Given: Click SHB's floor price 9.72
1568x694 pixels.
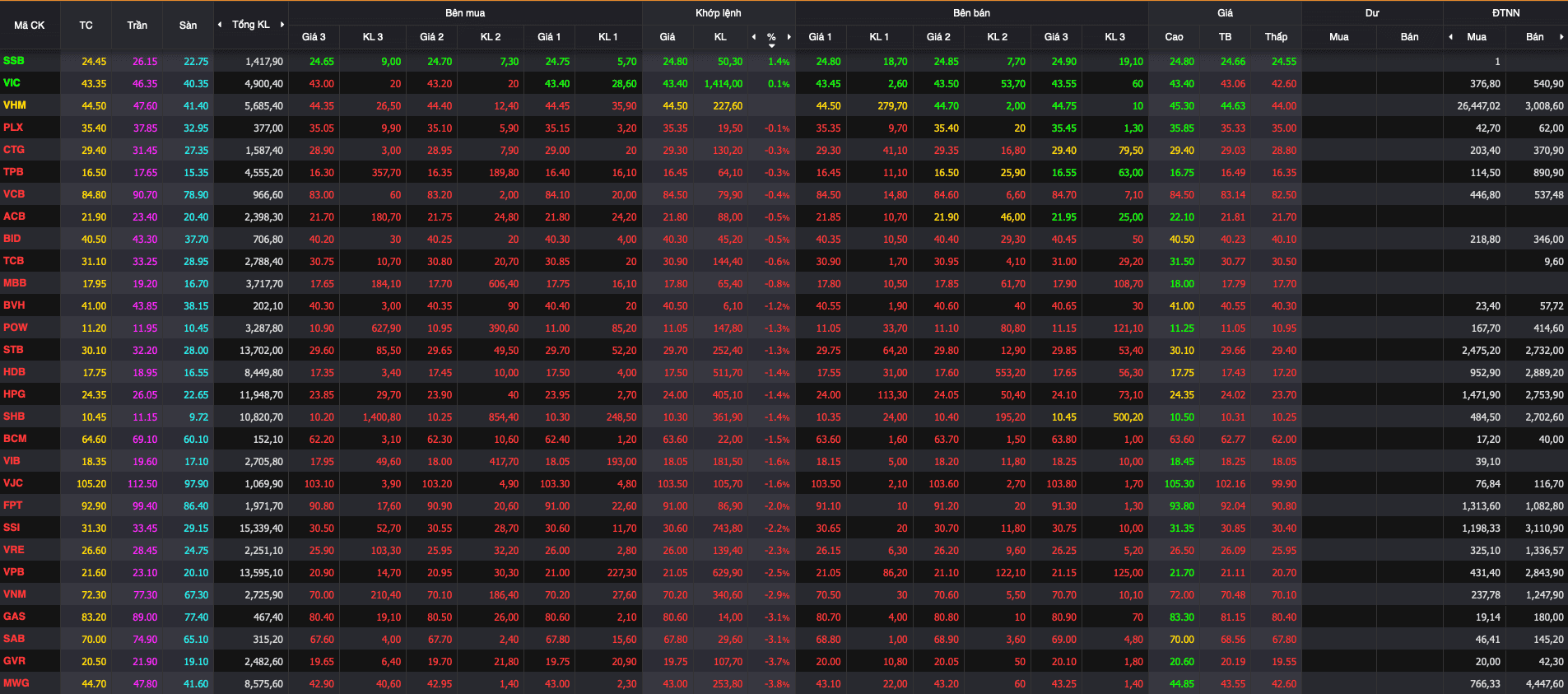Looking at the screenshot, I should coord(198,417).
